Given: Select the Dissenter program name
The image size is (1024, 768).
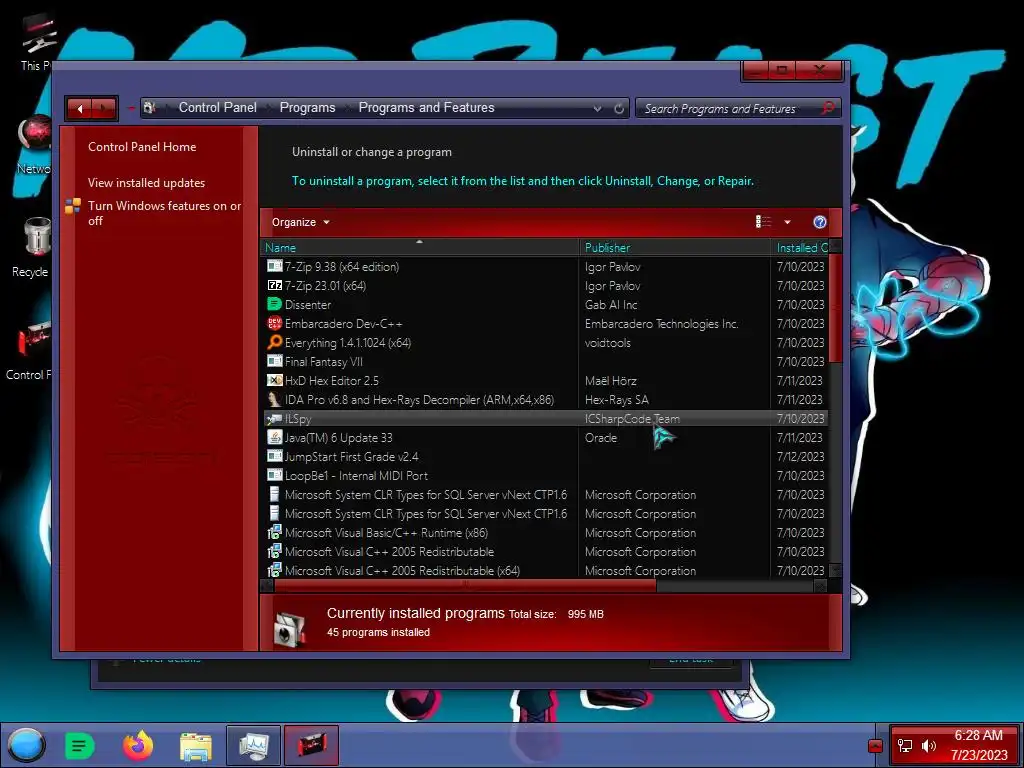Looking at the screenshot, I should point(308,304).
